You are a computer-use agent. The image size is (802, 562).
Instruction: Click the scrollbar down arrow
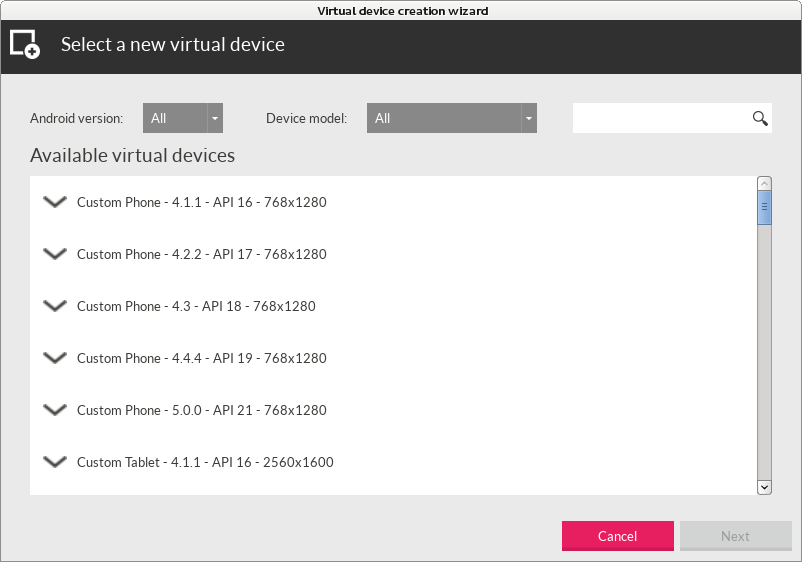tap(764, 487)
